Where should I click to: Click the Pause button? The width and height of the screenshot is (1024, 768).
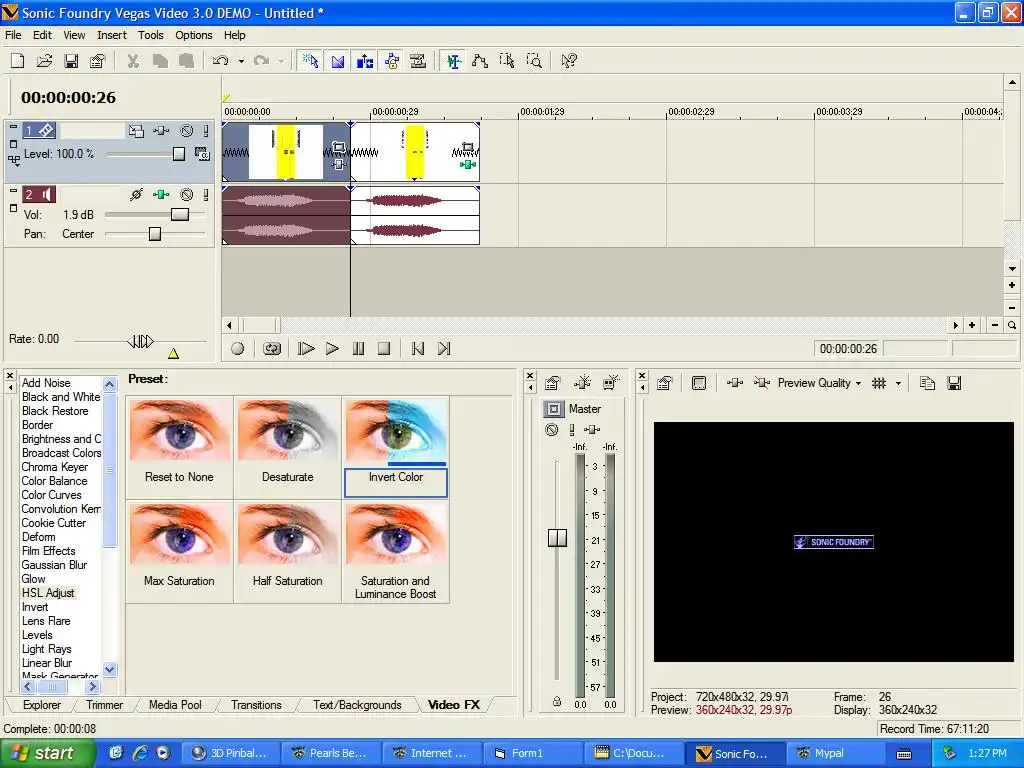click(x=359, y=349)
